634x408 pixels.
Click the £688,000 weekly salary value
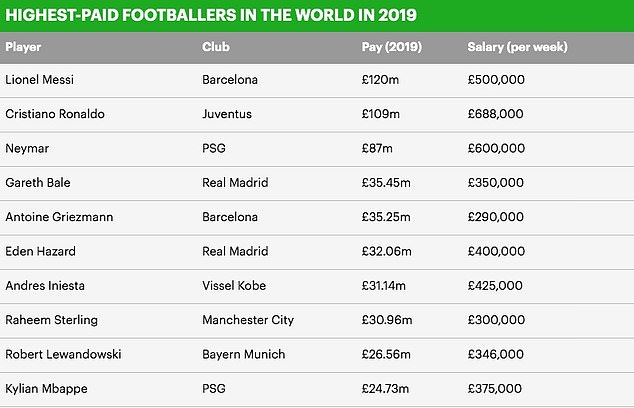click(495, 113)
